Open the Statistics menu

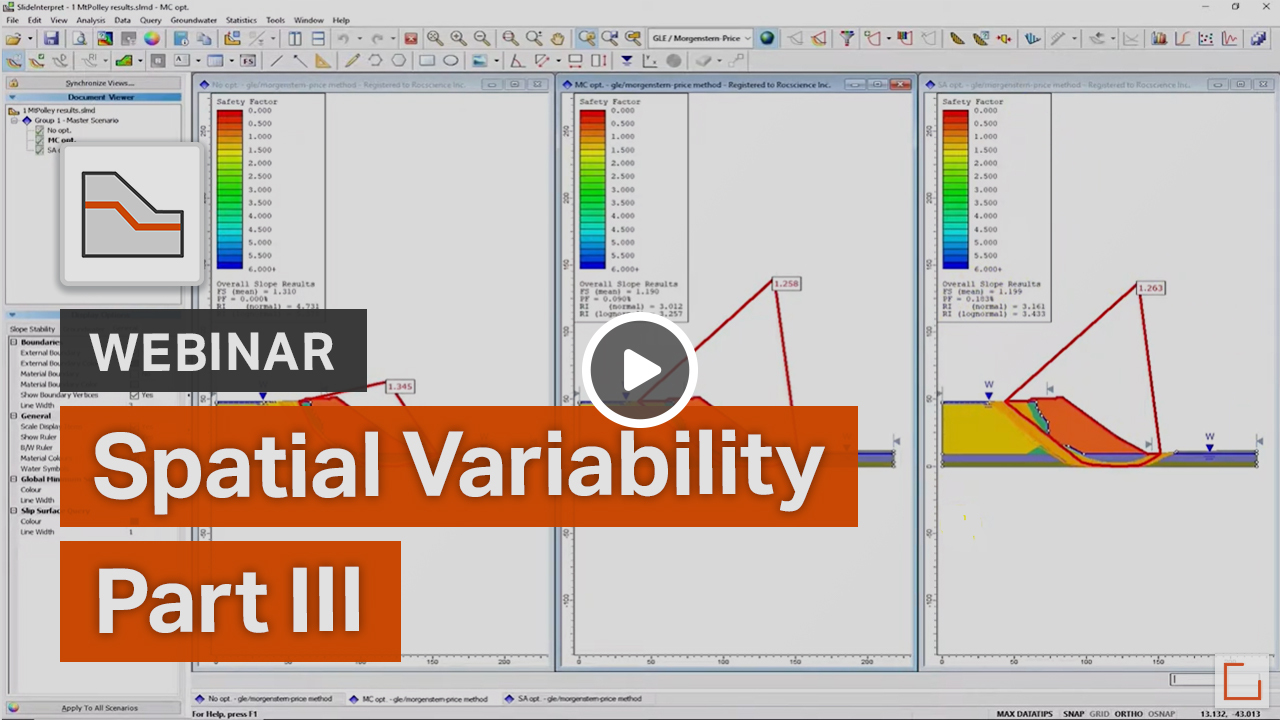click(241, 20)
